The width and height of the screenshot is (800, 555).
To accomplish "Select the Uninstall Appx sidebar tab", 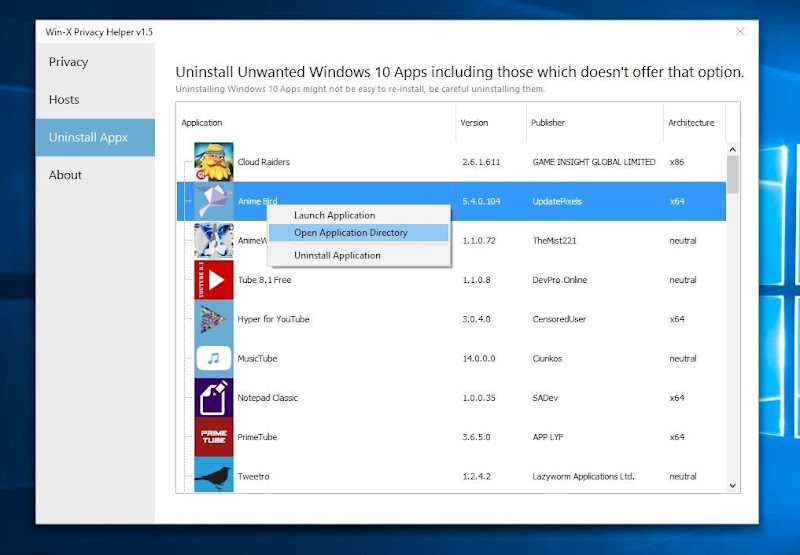I will [x=95, y=137].
